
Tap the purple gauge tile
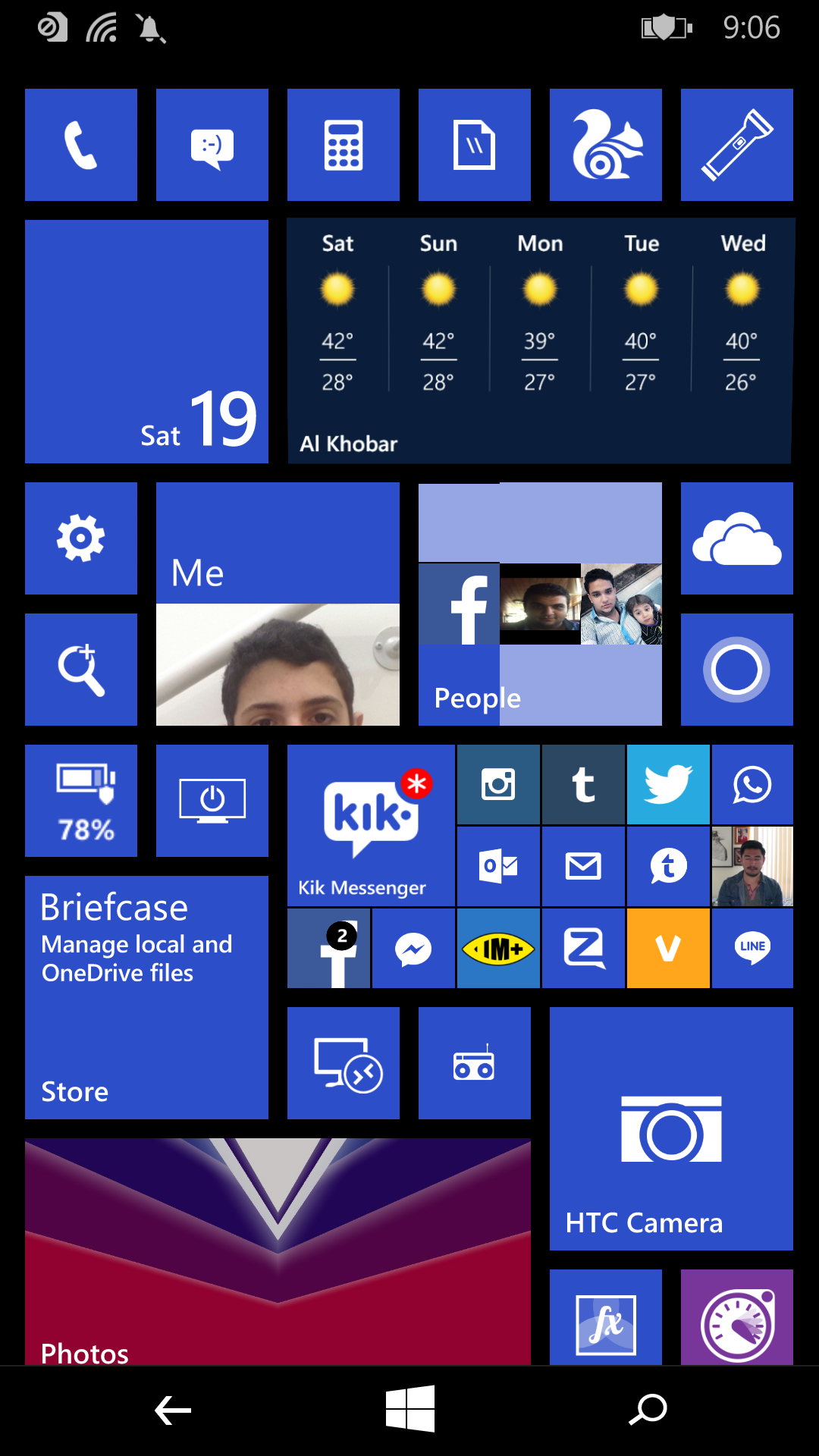[737, 1317]
